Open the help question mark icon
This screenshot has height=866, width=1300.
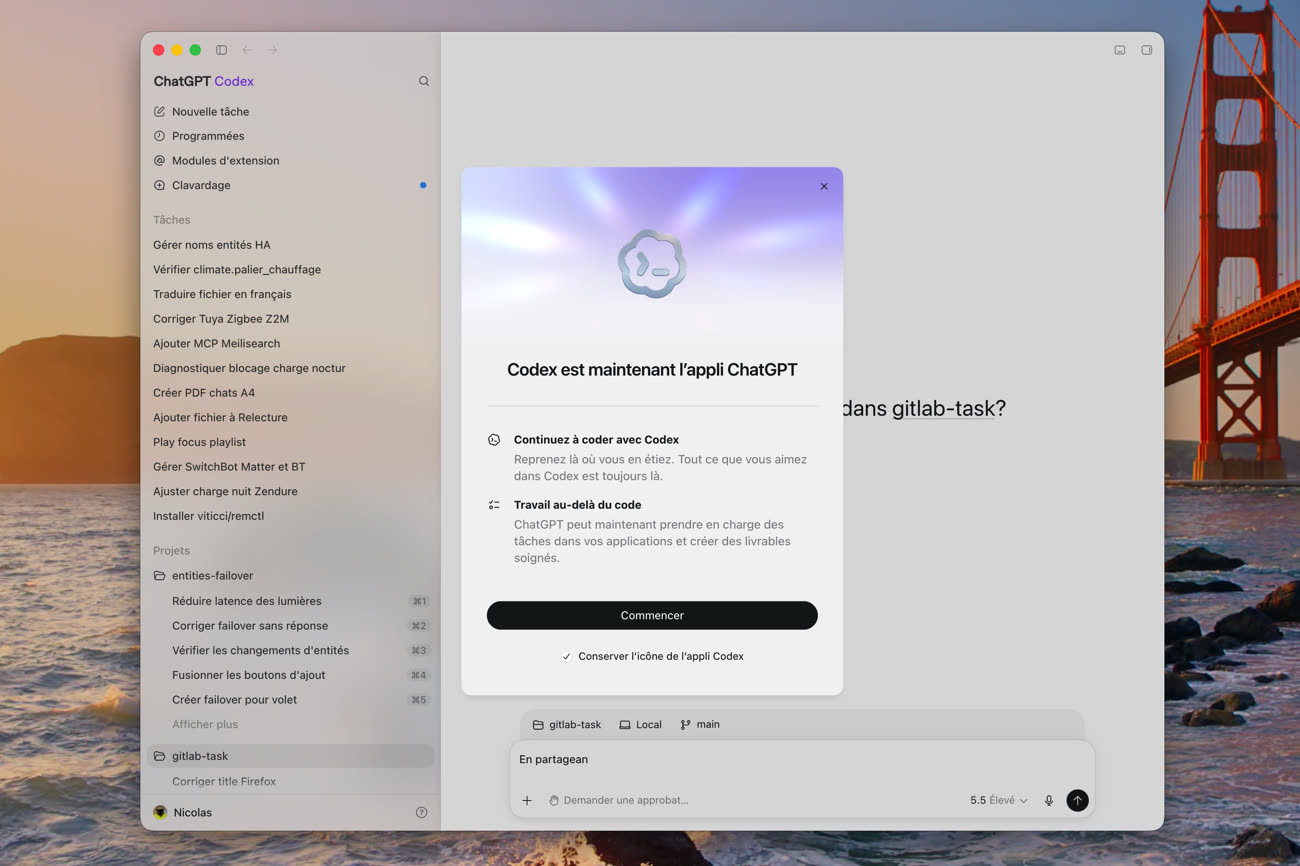tap(422, 812)
